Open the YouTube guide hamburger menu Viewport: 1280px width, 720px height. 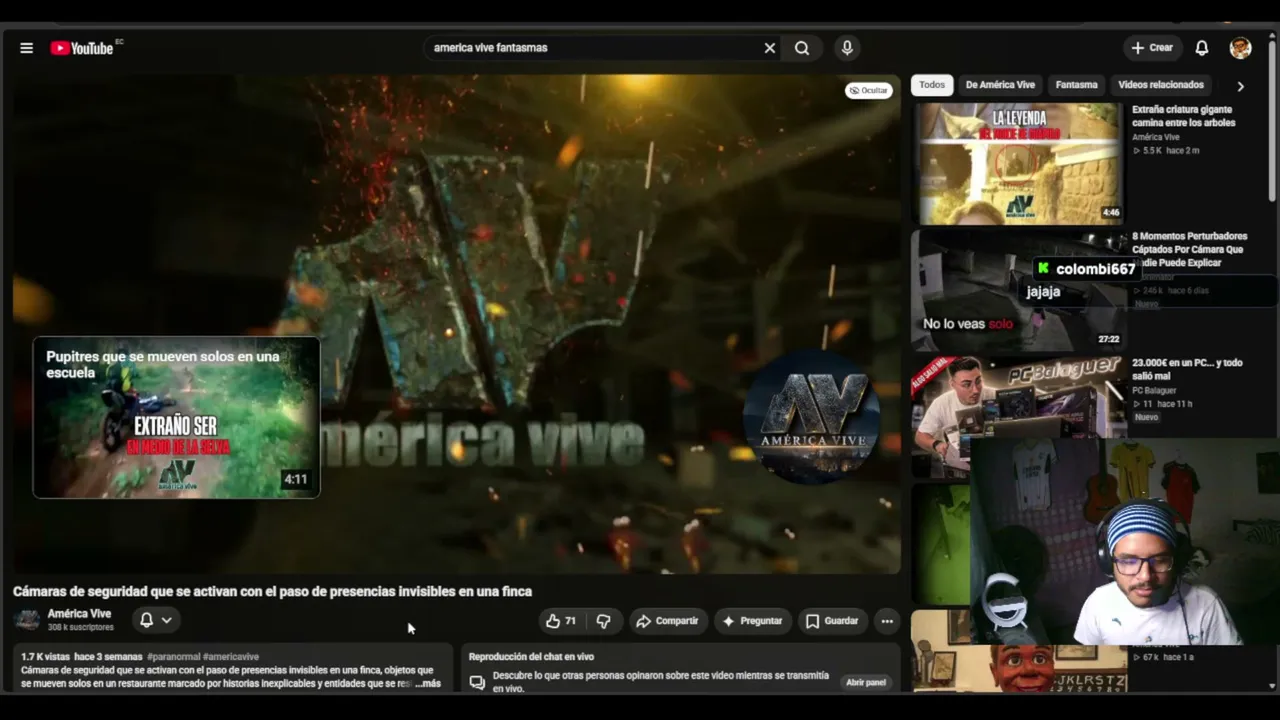click(x=27, y=48)
